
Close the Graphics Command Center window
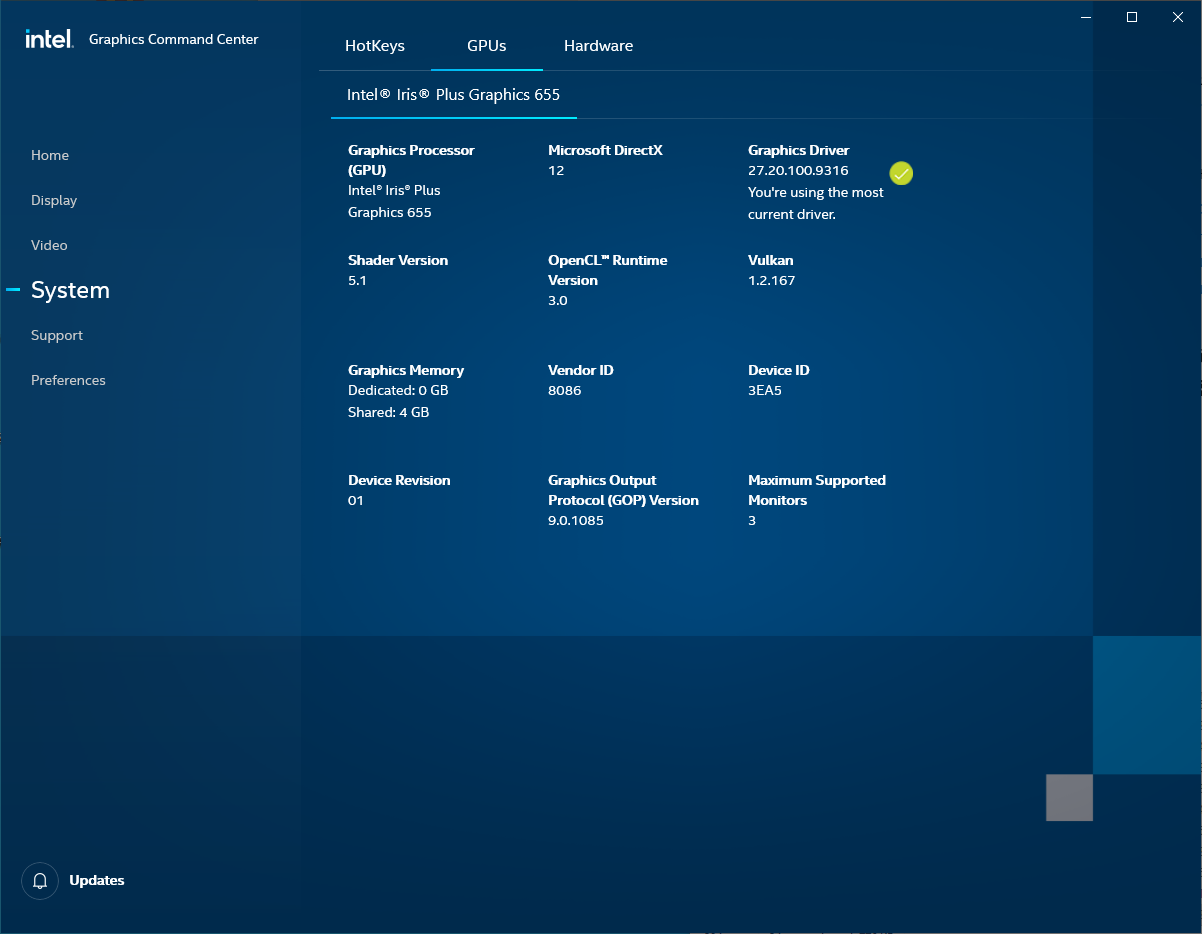1178,17
